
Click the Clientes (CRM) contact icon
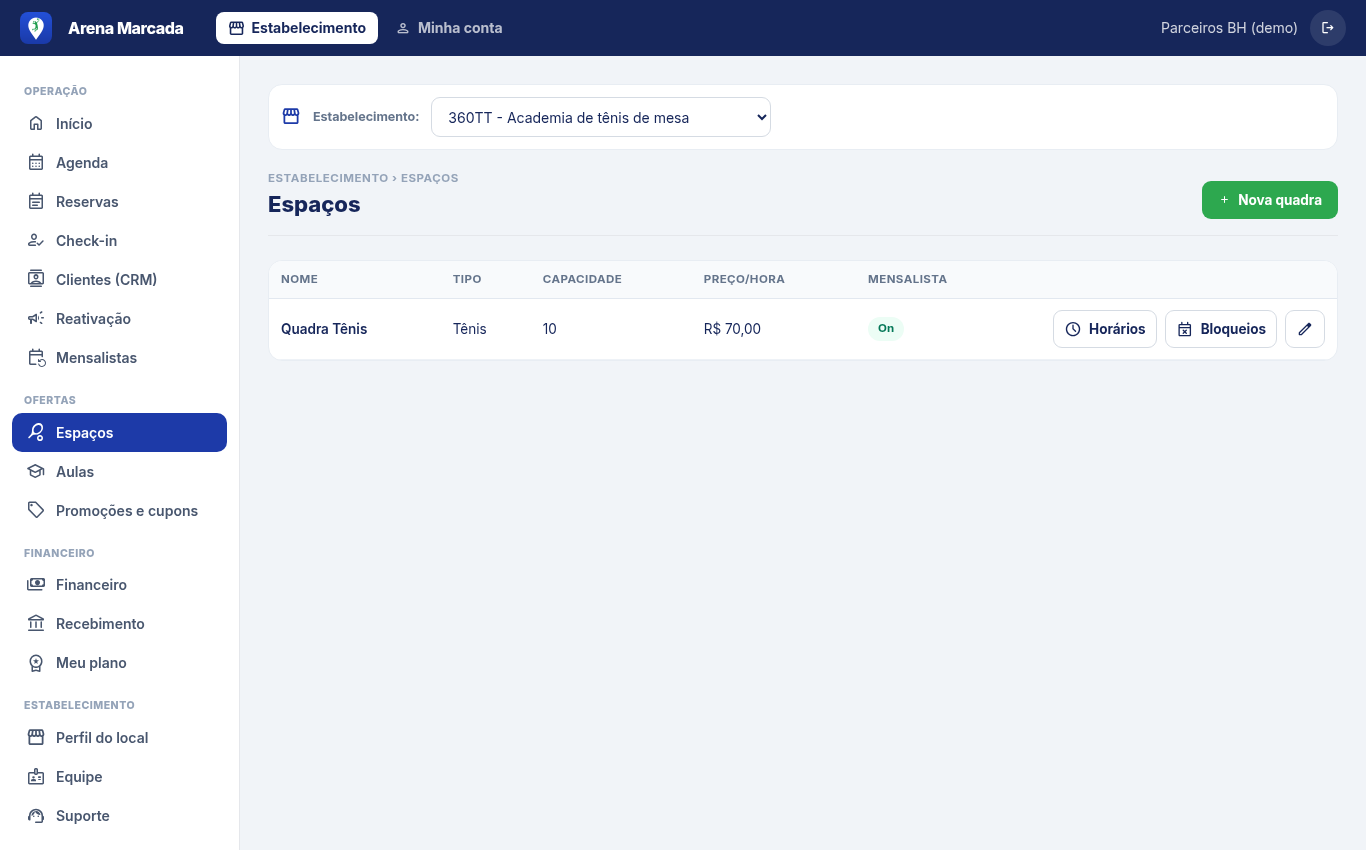click(36, 280)
